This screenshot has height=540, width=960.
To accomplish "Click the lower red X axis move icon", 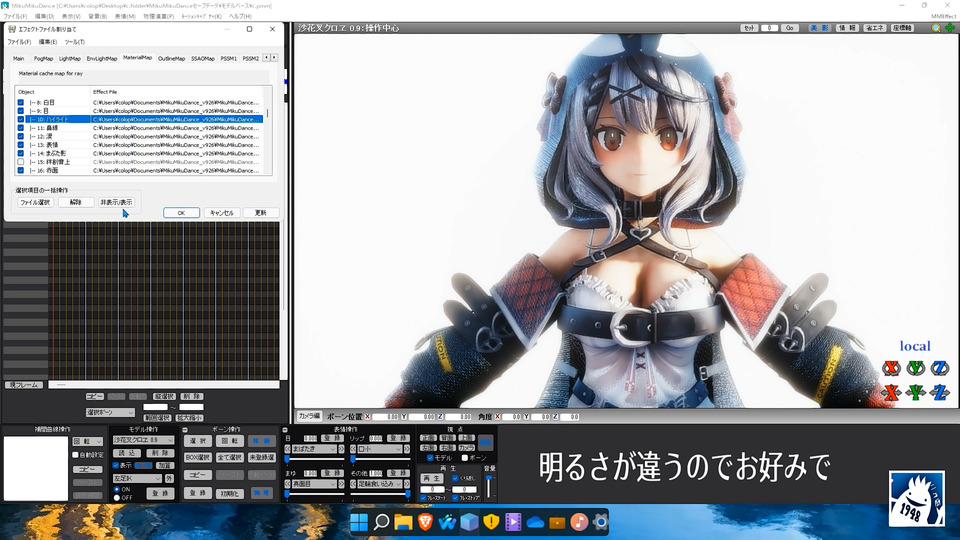I will point(891,392).
